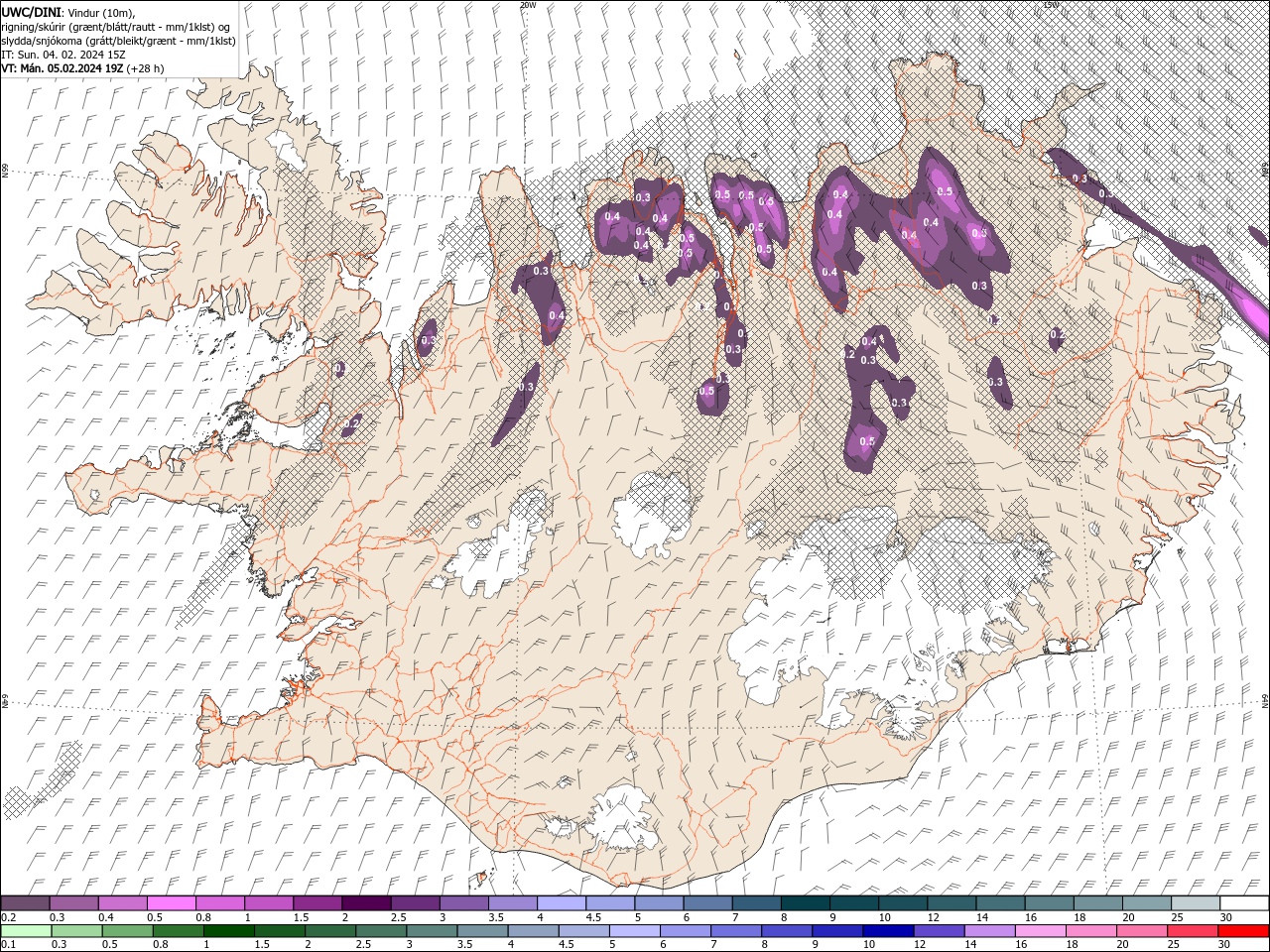Viewport: 1270px width, 952px height.
Task: Pick the dark teal 8 snow legend swatch
Action: point(805,903)
